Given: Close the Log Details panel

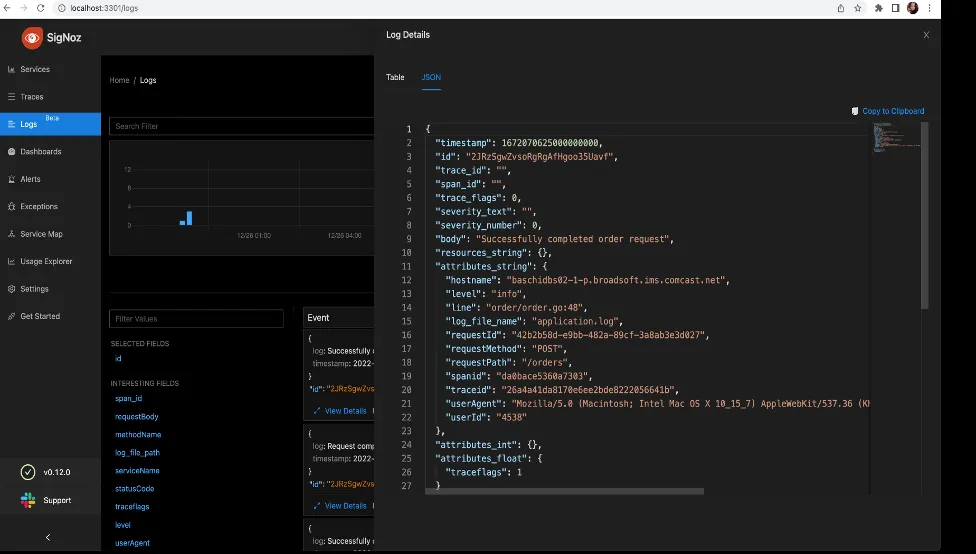Looking at the screenshot, I should tap(926, 35).
